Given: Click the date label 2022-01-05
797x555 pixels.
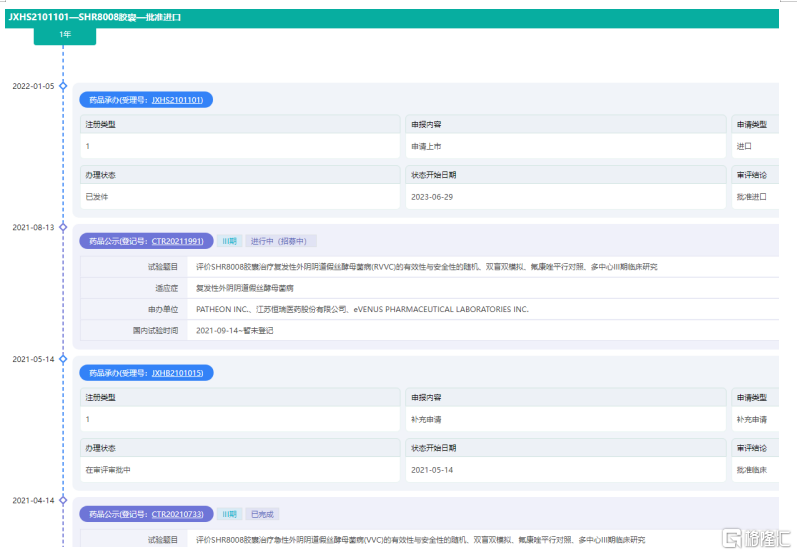Looking at the screenshot, I should 33,86.
